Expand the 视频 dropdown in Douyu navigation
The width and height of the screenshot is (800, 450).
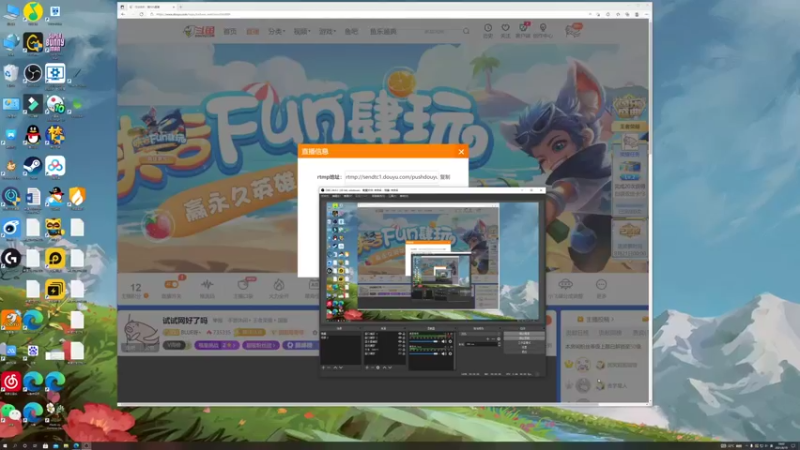302,31
